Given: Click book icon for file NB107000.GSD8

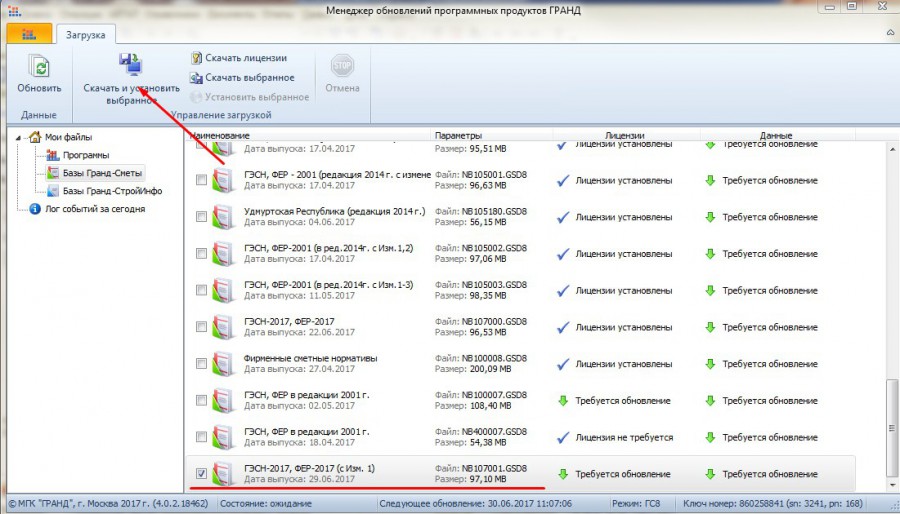Looking at the screenshot, I should (223, 328).
